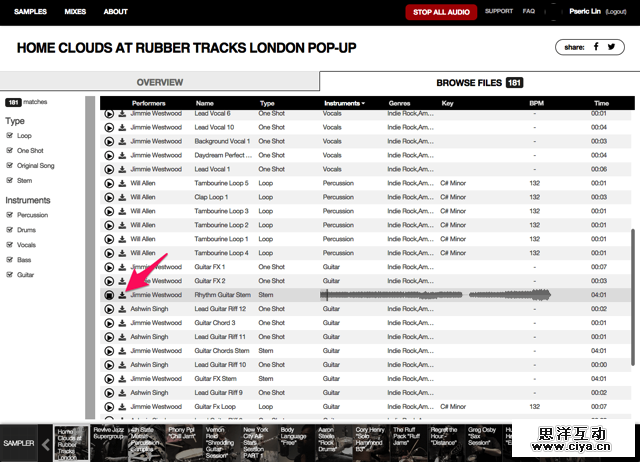Open Revive Jazz Supergroup pack thumbnail
The image size is (640, 462).
(x=109, y=443)
